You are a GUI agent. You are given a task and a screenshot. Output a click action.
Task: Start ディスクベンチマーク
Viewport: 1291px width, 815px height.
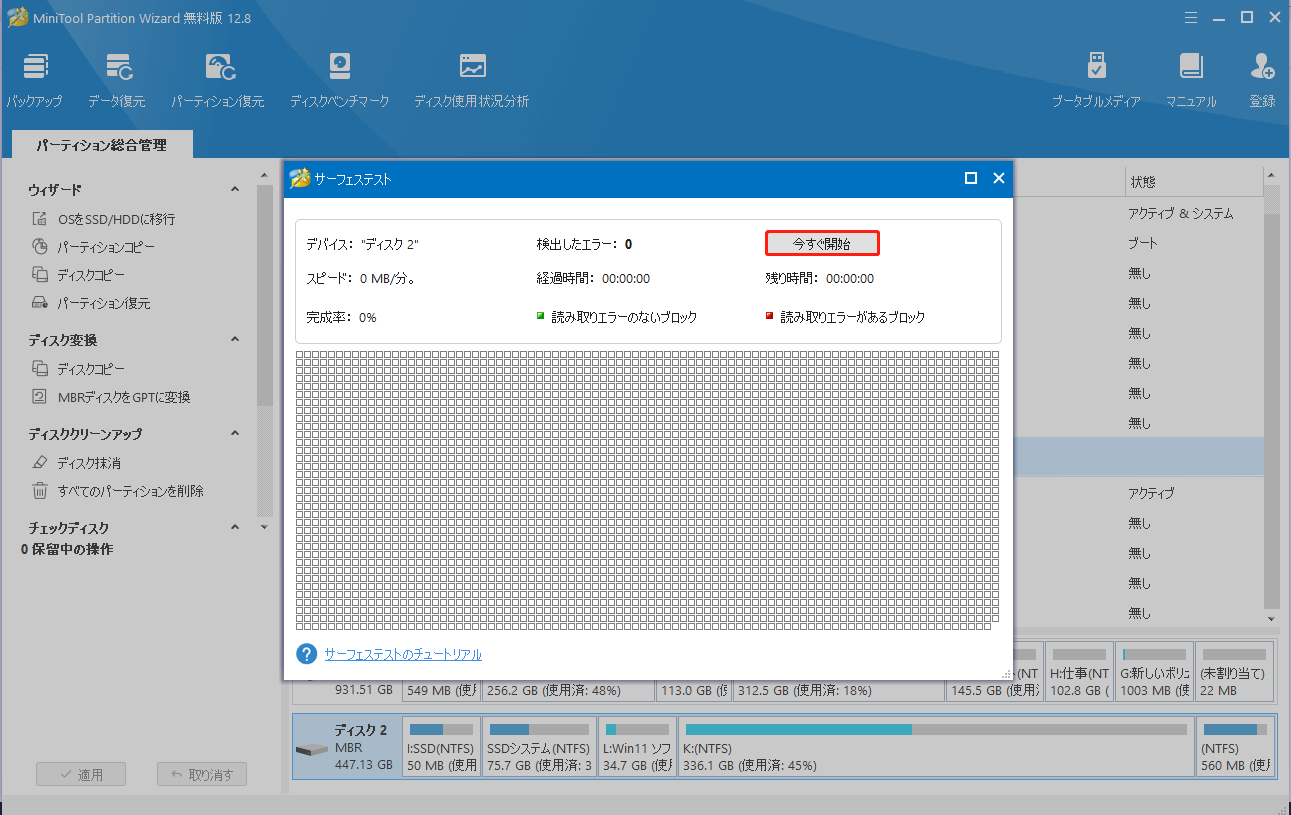tap(339, 79)
